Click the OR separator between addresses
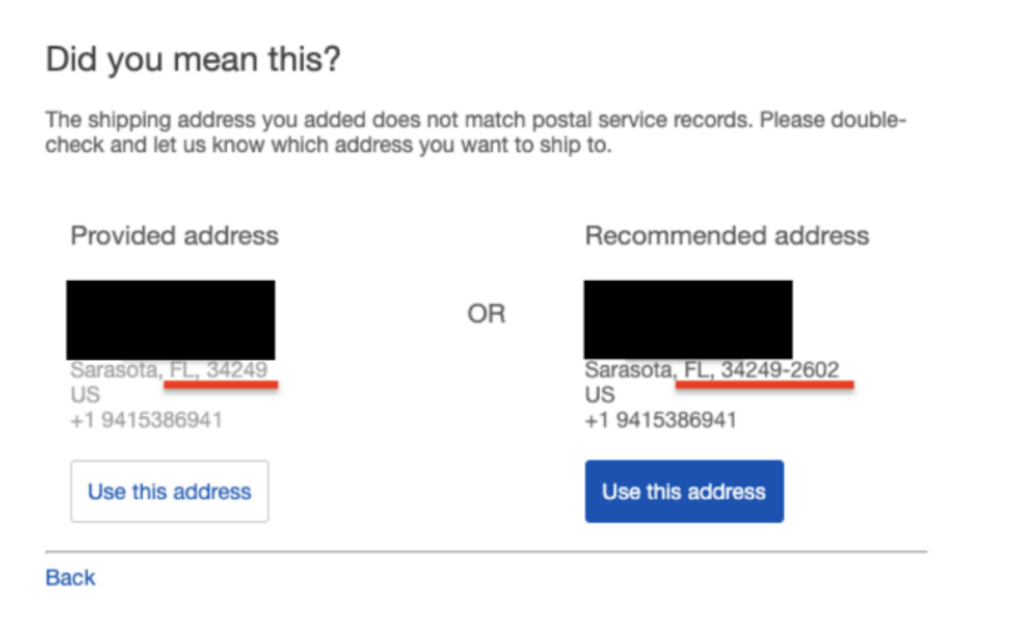The height and width of the screenshot is (642, 1024). click(x=486, y=314)
